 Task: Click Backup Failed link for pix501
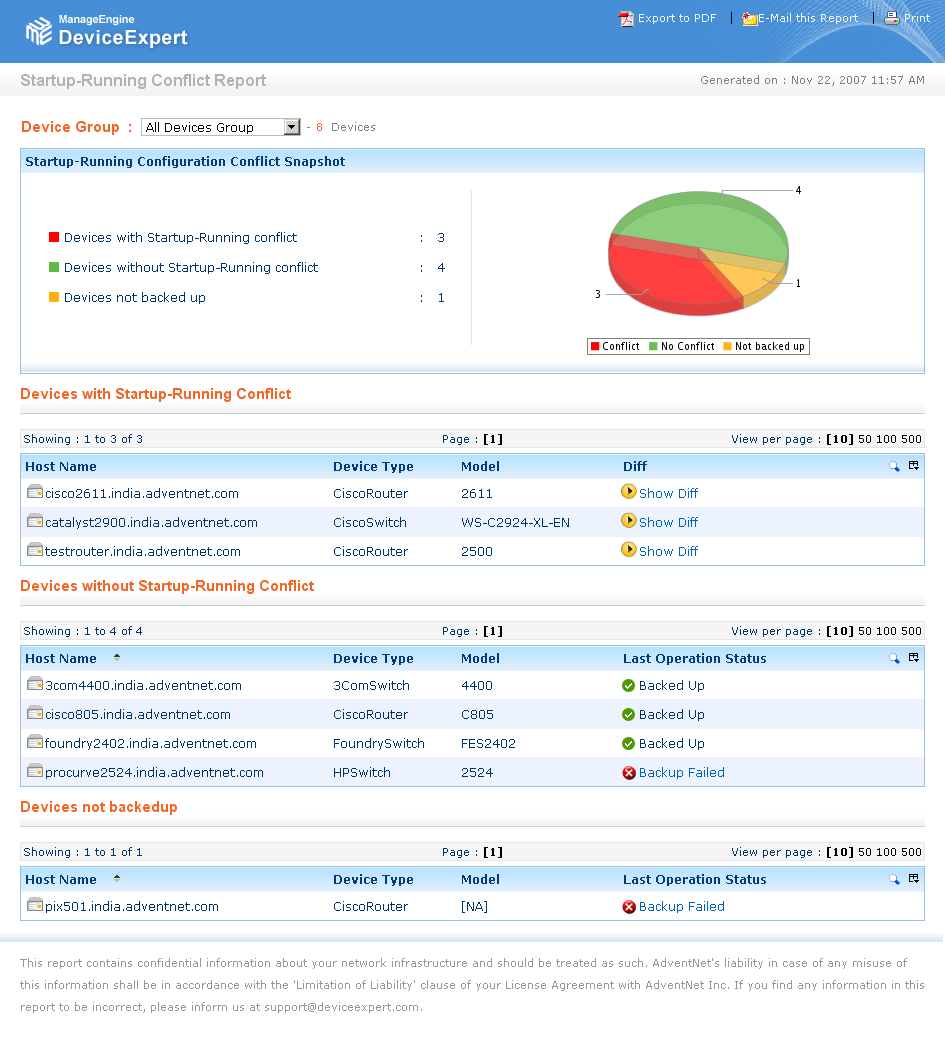[681, 906]
